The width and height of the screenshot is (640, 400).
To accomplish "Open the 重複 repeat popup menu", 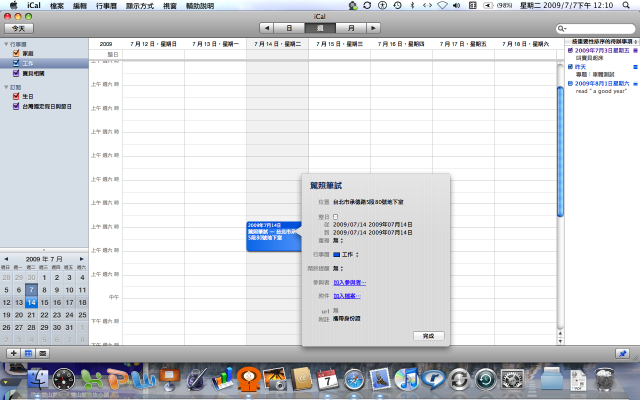I will [338, 240].
